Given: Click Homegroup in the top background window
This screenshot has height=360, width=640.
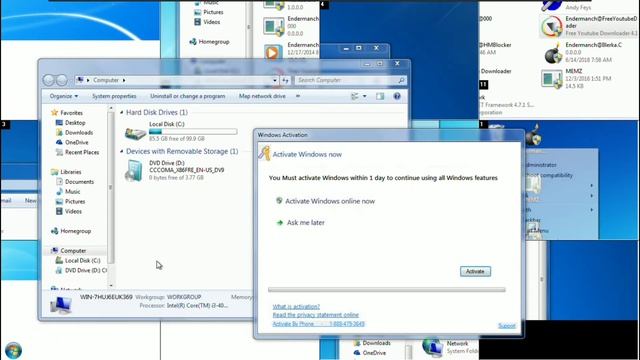Looking at the screenshot, I should click(213, 42).
